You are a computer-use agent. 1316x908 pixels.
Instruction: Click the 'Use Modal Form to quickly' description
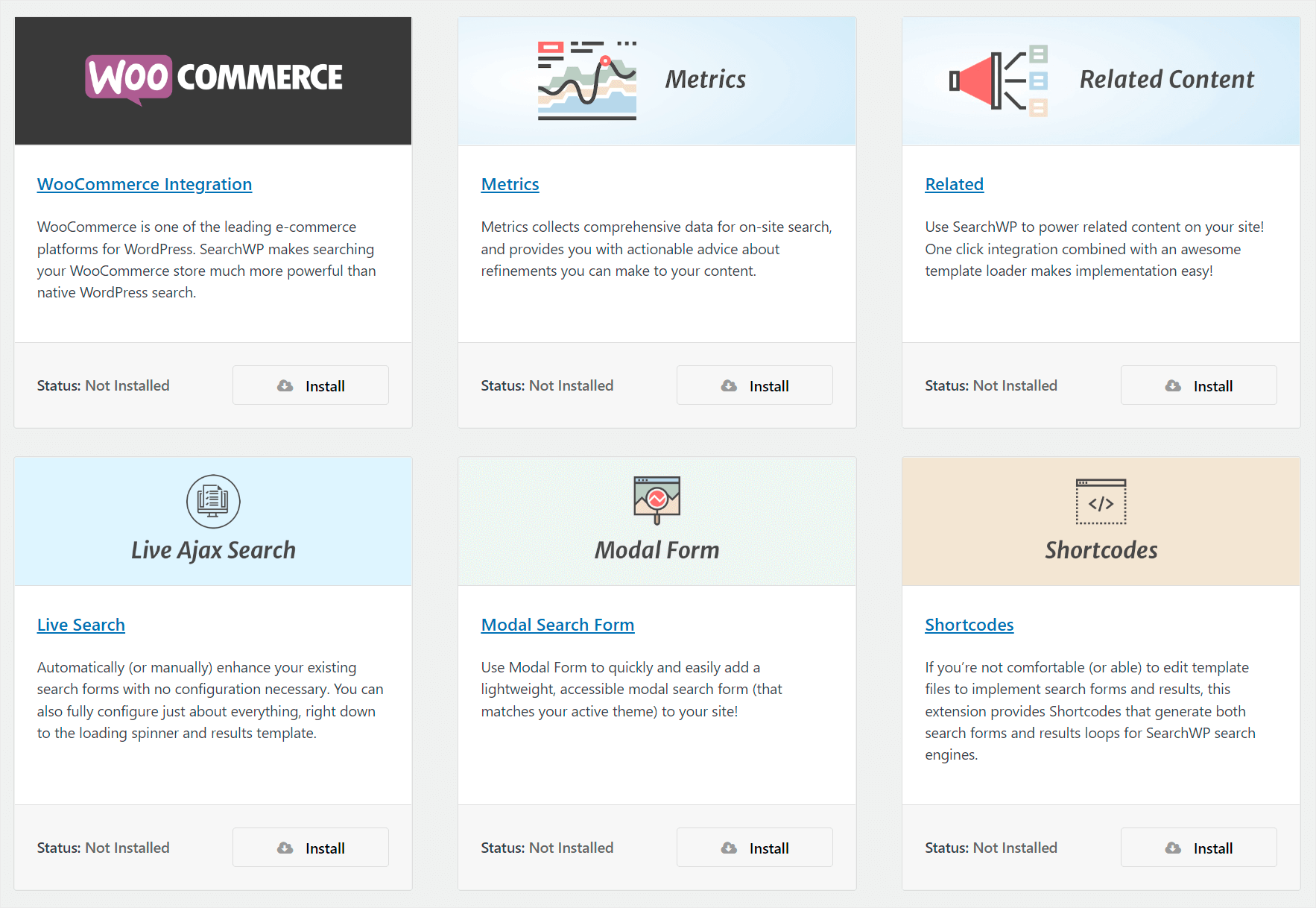click(632, 689)
